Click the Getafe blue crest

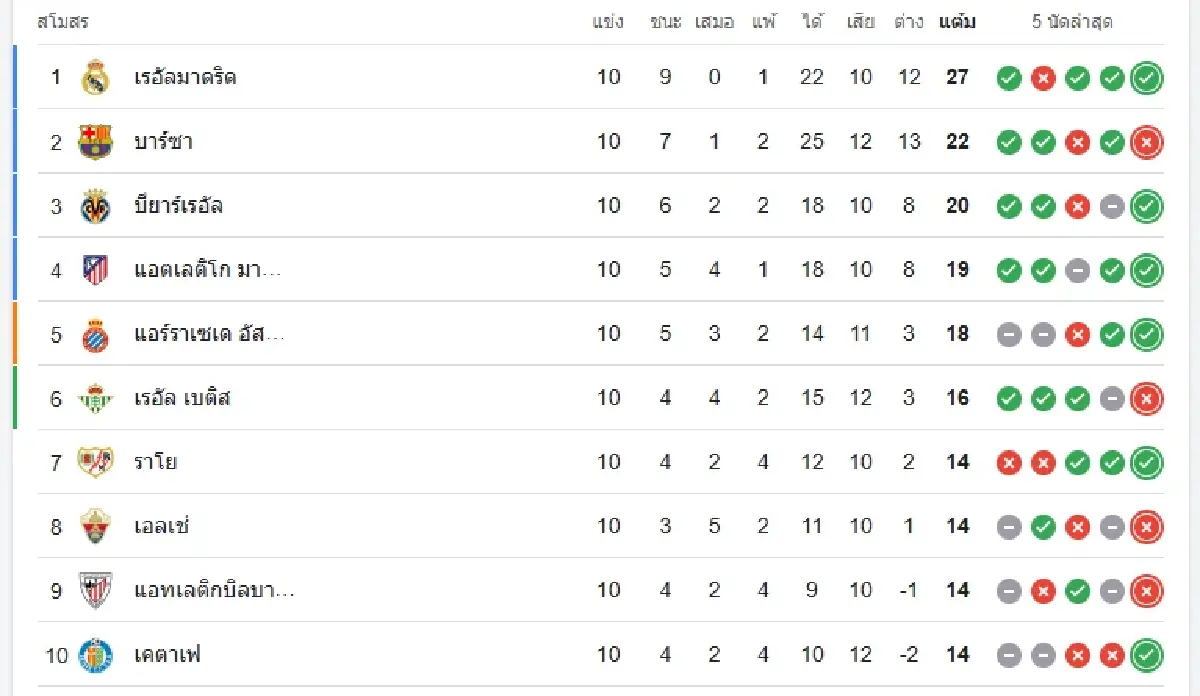click(95, 655)
